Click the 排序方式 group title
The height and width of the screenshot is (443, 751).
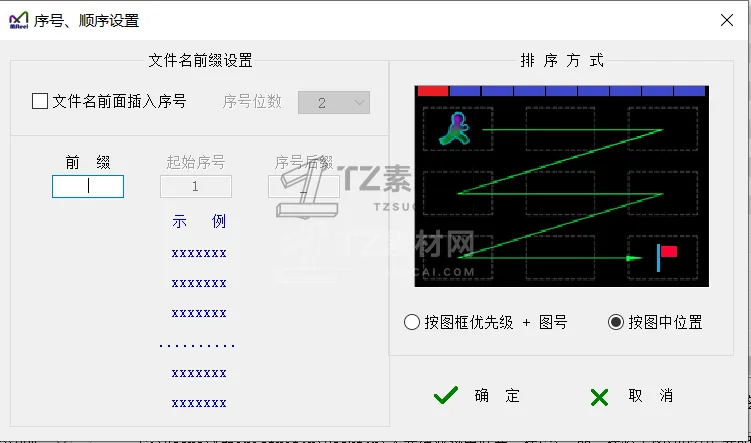pyautogui.click(x=562, y=60)
